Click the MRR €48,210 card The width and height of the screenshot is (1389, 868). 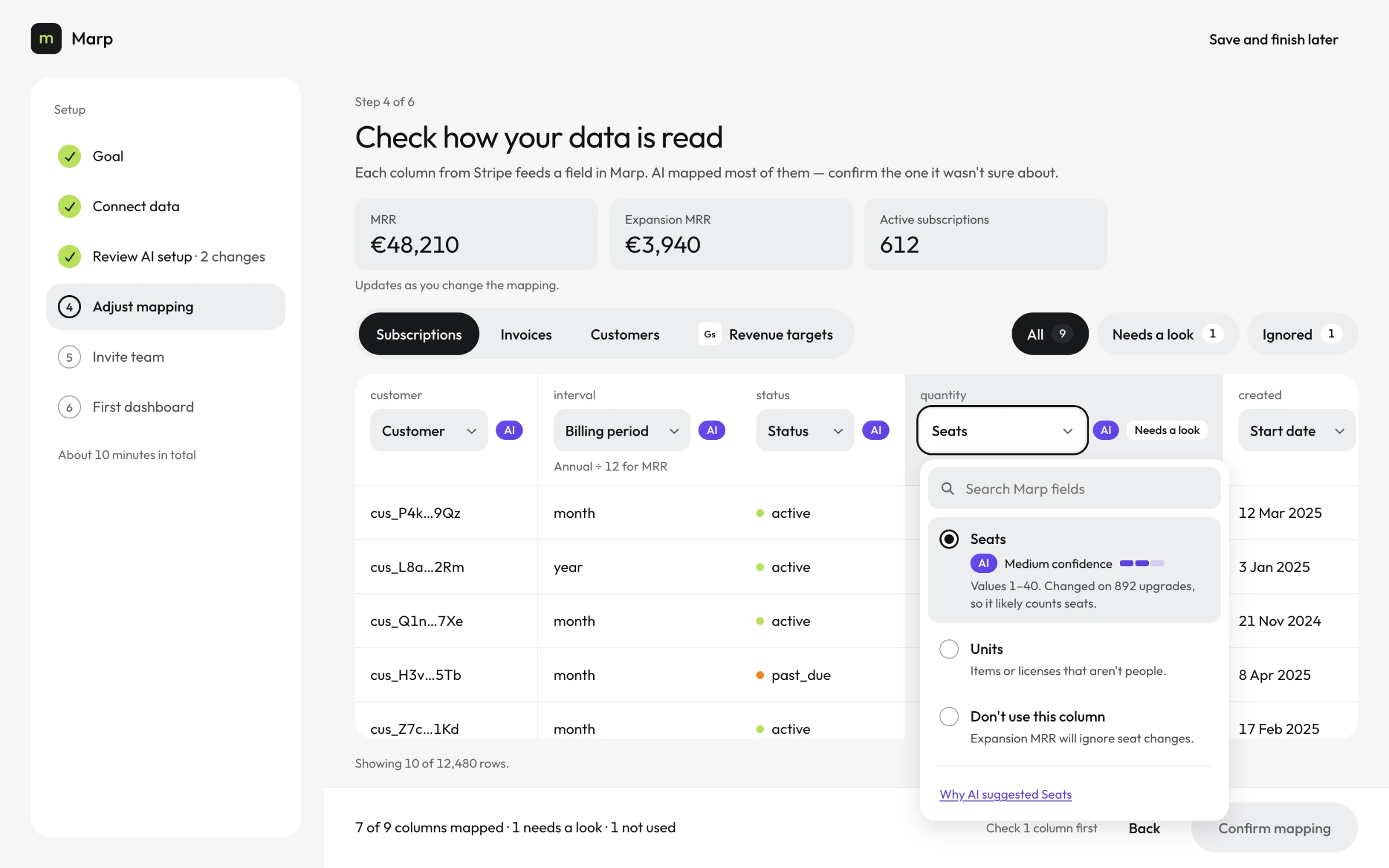click(x=476, y=234)
